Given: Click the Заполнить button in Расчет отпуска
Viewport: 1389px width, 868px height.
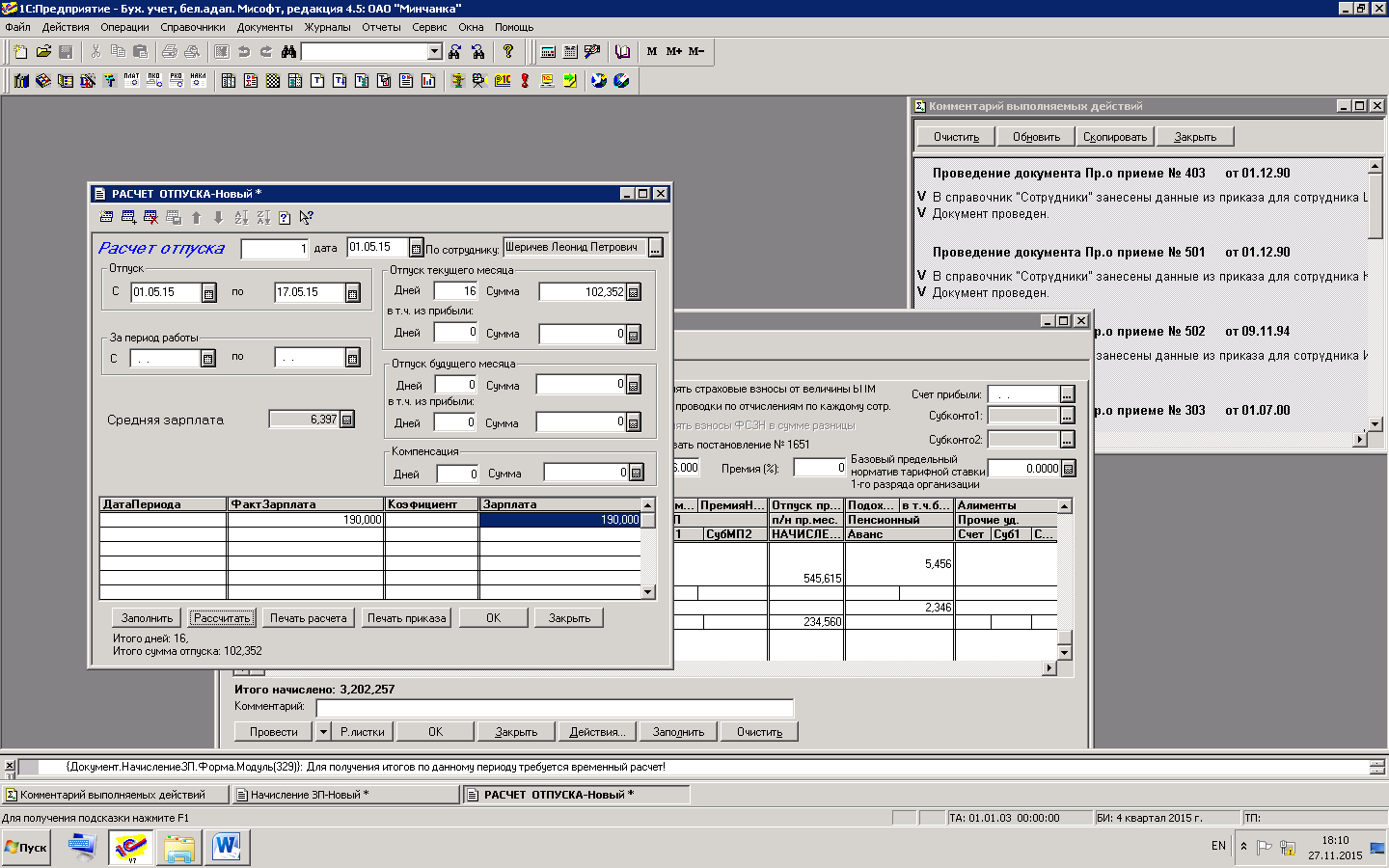Looking at the screenshot, I should 148,618.
